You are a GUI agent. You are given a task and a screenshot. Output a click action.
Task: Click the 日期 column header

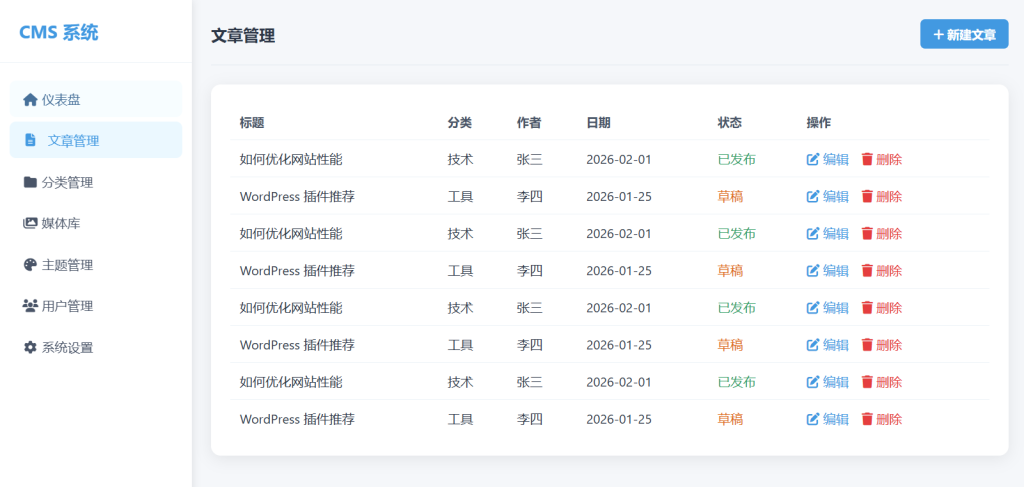tap(598, 123)
